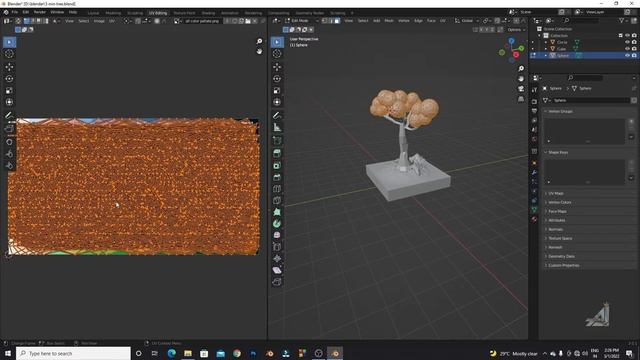The image size is (640, 360).
Task: Add a new shape key
Action: [x=631, y=162]
